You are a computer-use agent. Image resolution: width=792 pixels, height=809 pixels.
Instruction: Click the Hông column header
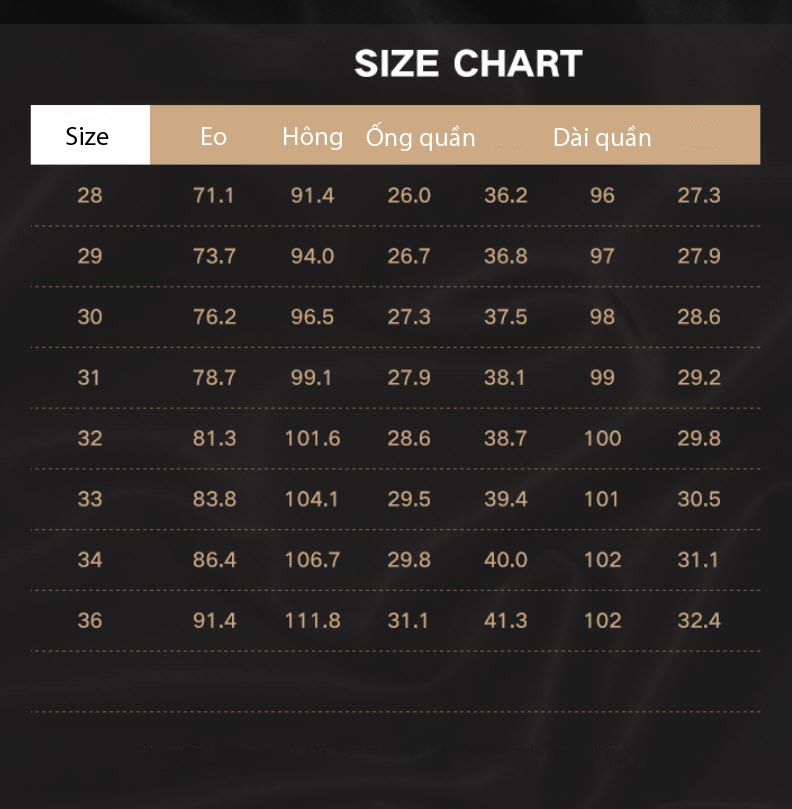pos(313,137)
